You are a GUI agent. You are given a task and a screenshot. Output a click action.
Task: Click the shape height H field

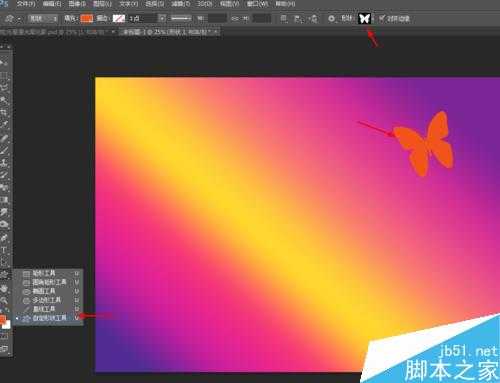coord(261,19)
